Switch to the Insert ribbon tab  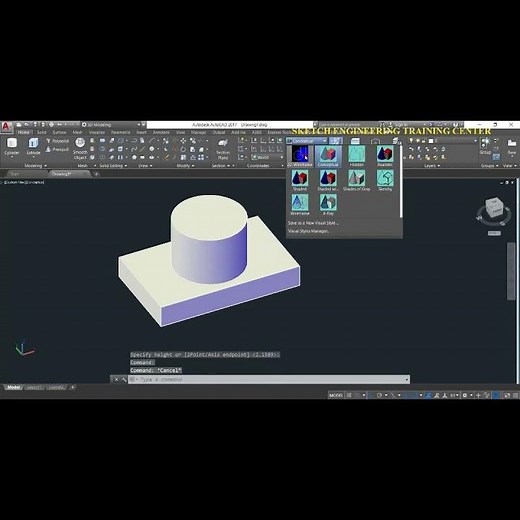coord(141,132)
